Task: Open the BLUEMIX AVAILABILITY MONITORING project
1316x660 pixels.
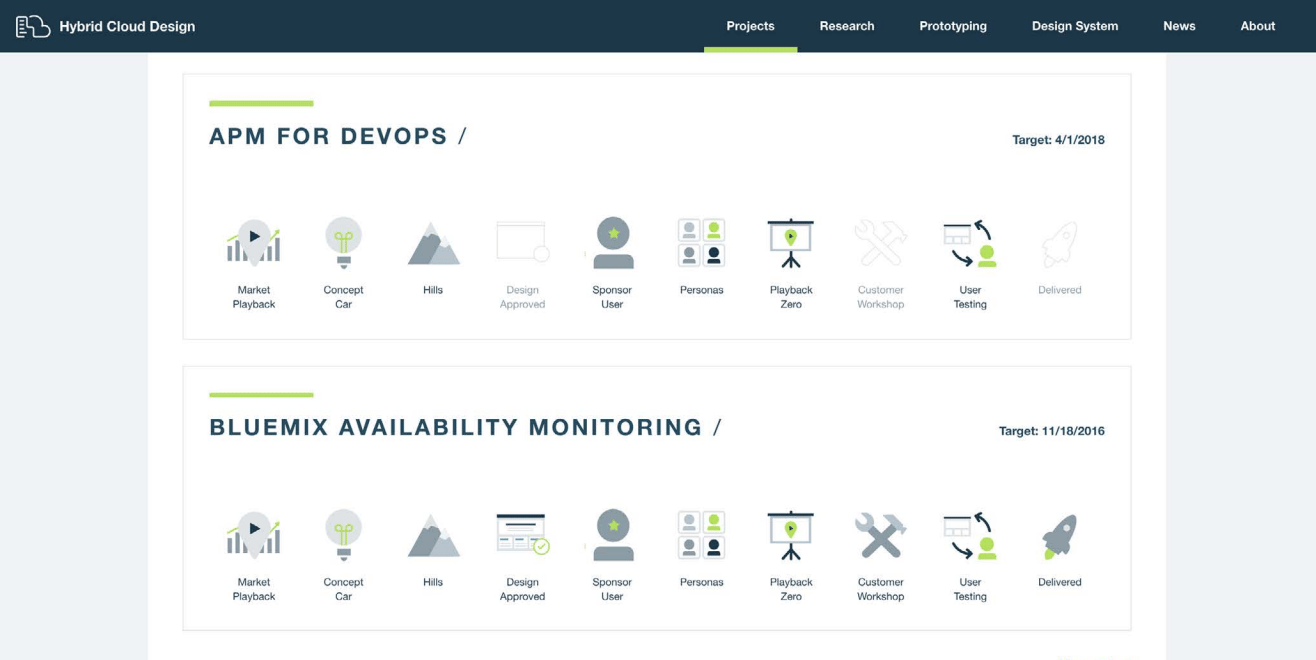Action: [456, 426]
